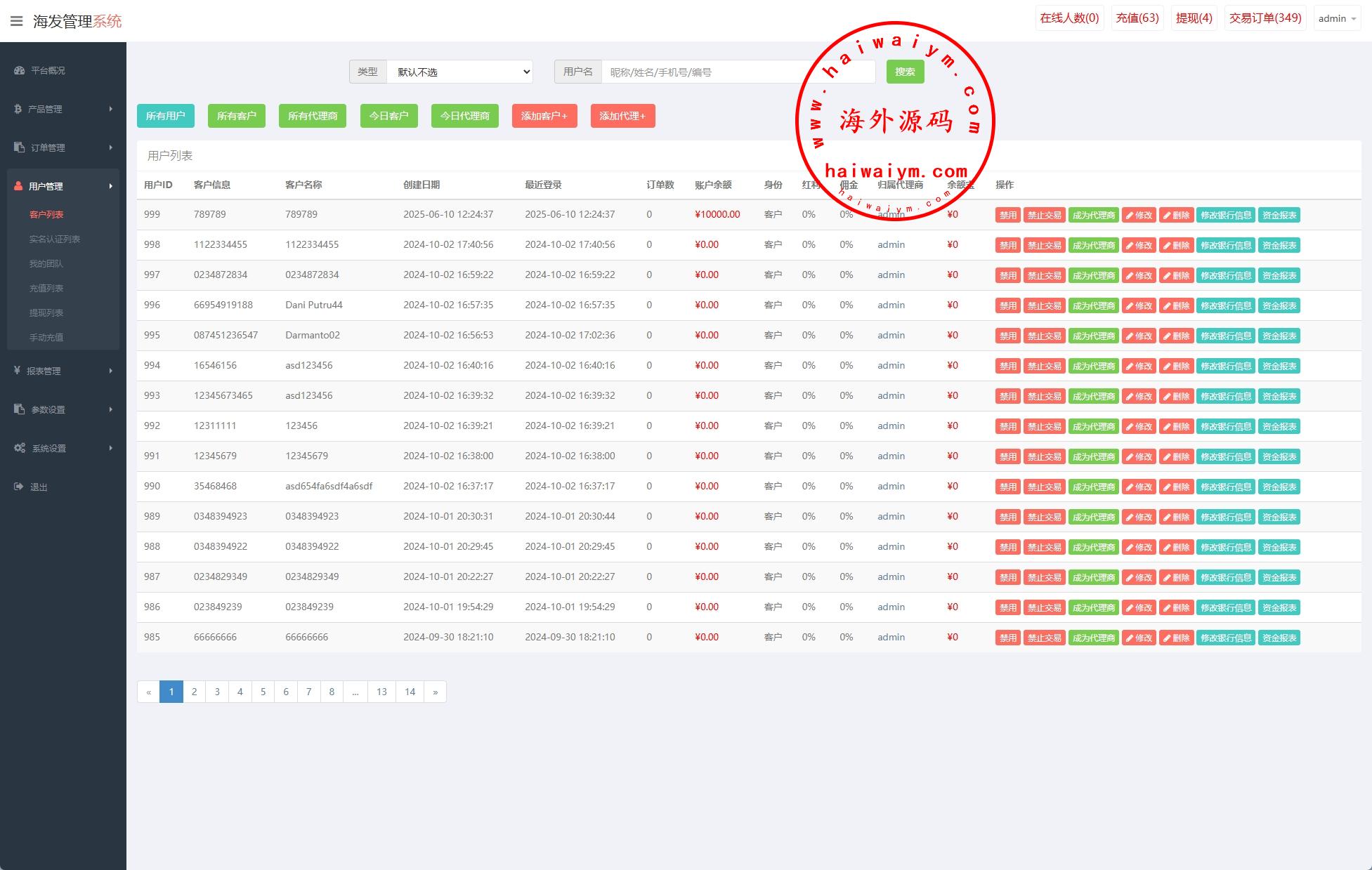
Task: Click 删除 button for user 998
Action: [x=1176, y=246]
